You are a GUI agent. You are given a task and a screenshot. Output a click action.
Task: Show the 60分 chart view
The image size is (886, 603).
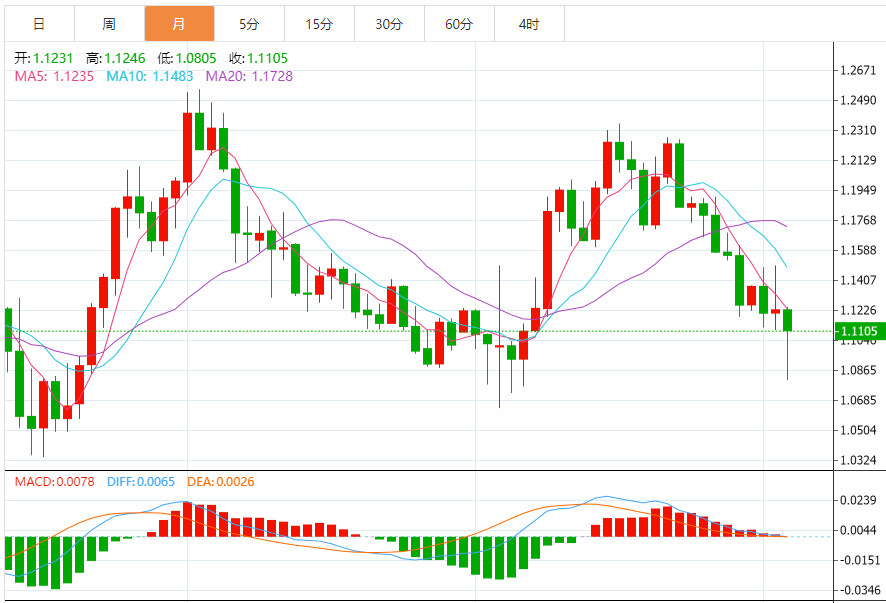[459, 24]
